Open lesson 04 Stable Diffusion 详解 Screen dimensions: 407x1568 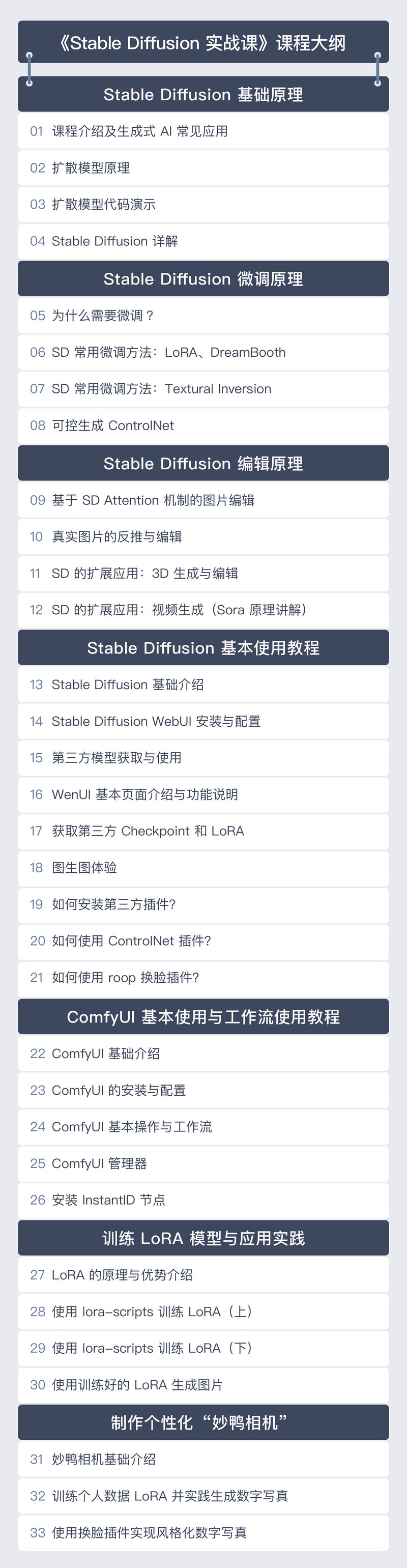click(203, 241)
